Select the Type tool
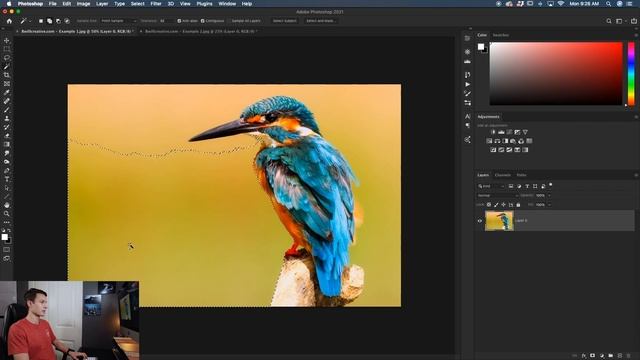640x360 pixels. [7, 179]
